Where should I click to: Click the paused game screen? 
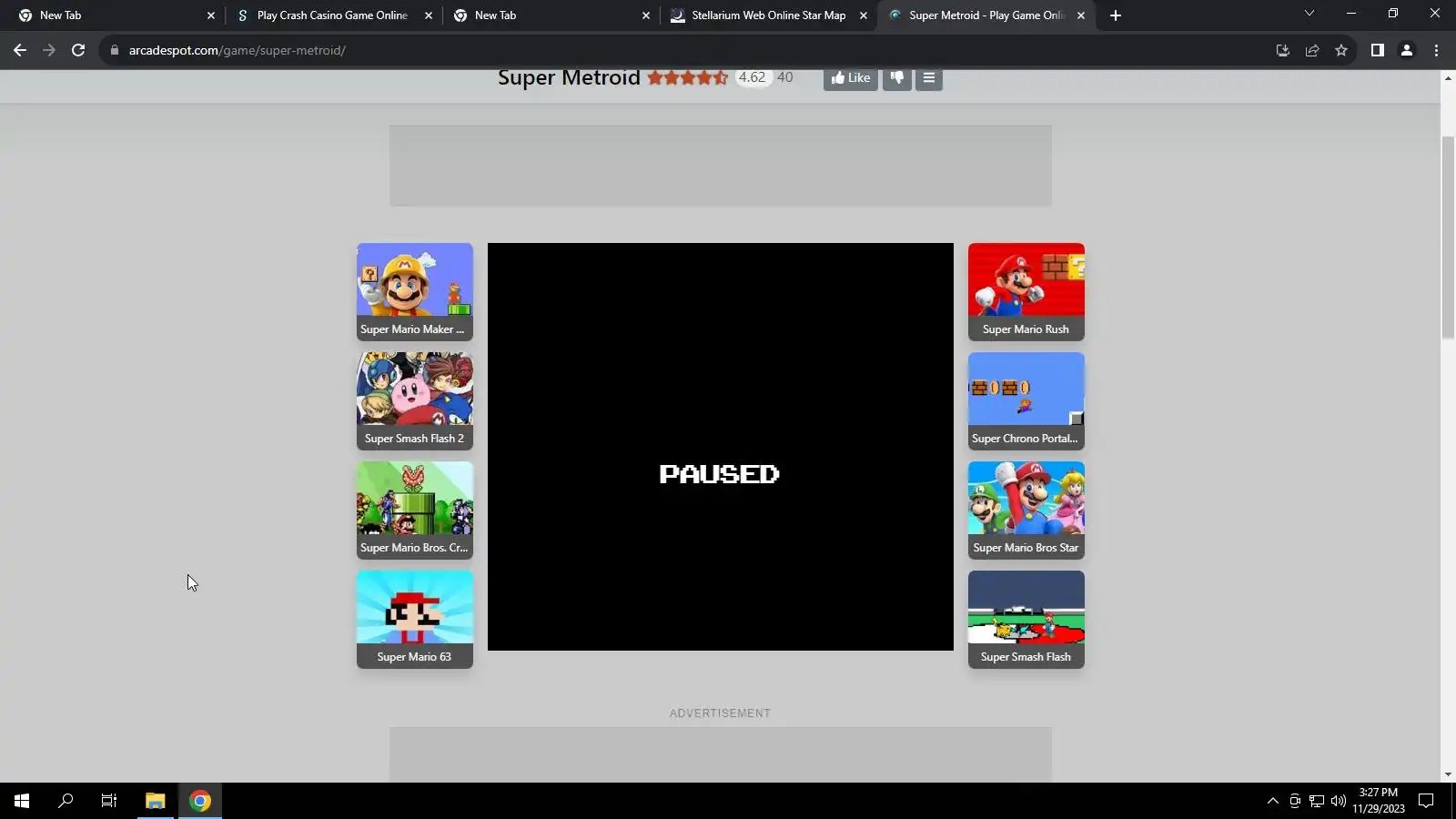click(721, 447)
